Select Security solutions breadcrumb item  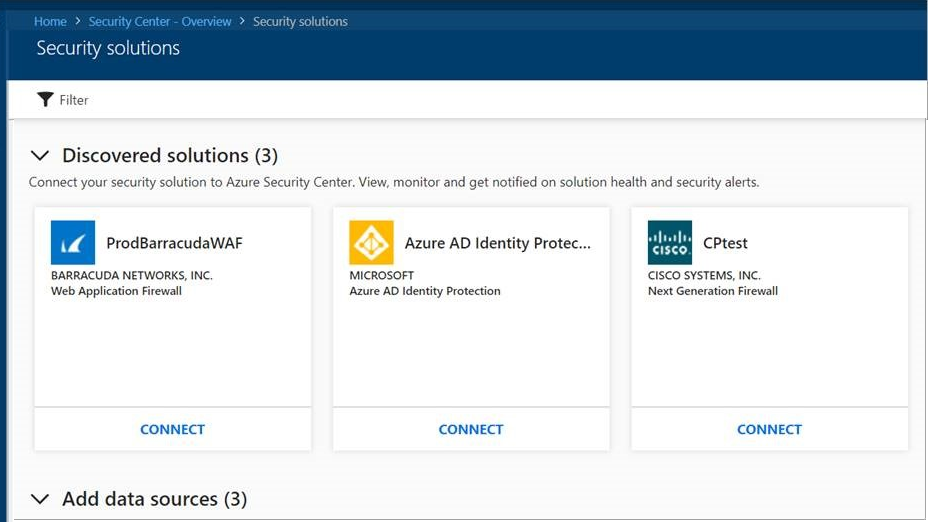point(300,21)
